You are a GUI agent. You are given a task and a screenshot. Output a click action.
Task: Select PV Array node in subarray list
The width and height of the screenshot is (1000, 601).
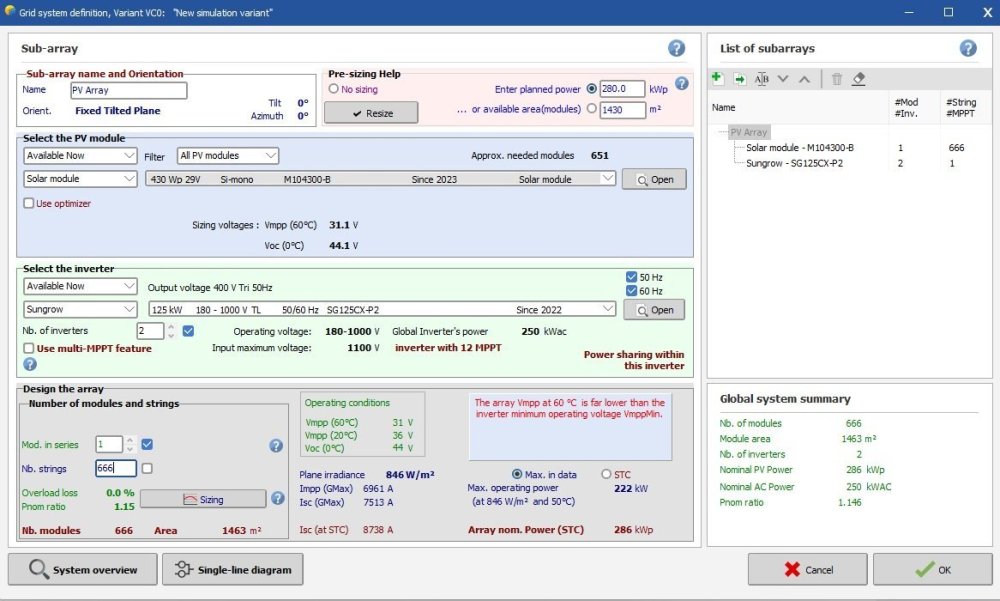click(748, 132)
